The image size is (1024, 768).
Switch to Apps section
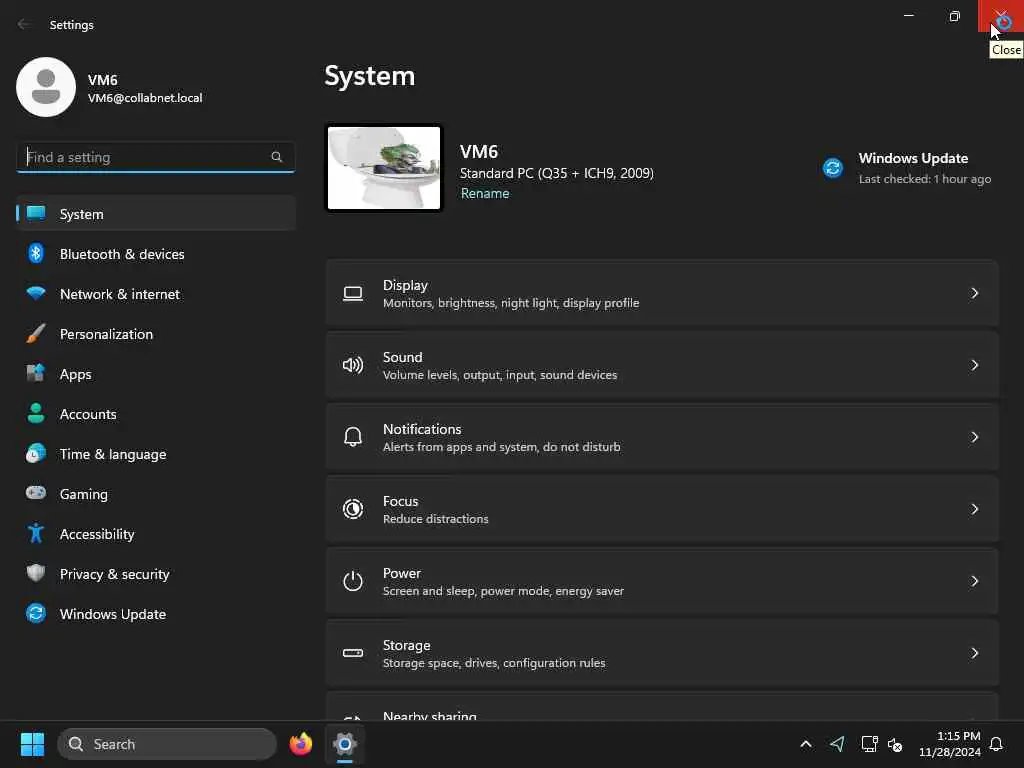tap(156, 374)
